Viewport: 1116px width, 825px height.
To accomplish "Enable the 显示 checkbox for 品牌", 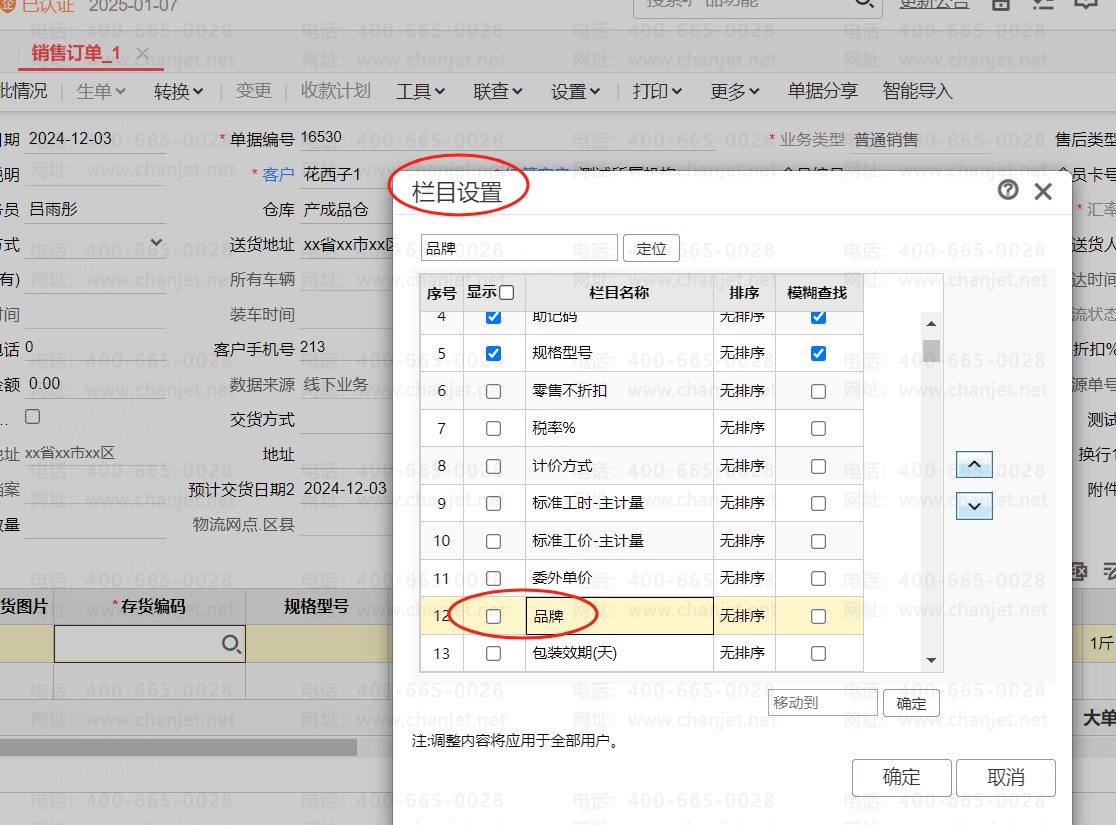I will point(493,616).
